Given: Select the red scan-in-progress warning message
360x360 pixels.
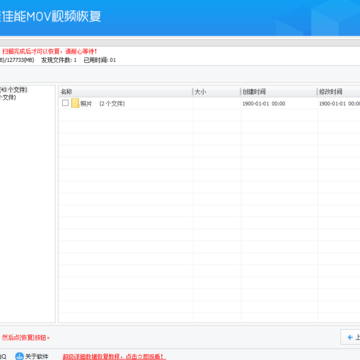Looking at the screenshot, I should pyautogui.click(x=50, y=51).
